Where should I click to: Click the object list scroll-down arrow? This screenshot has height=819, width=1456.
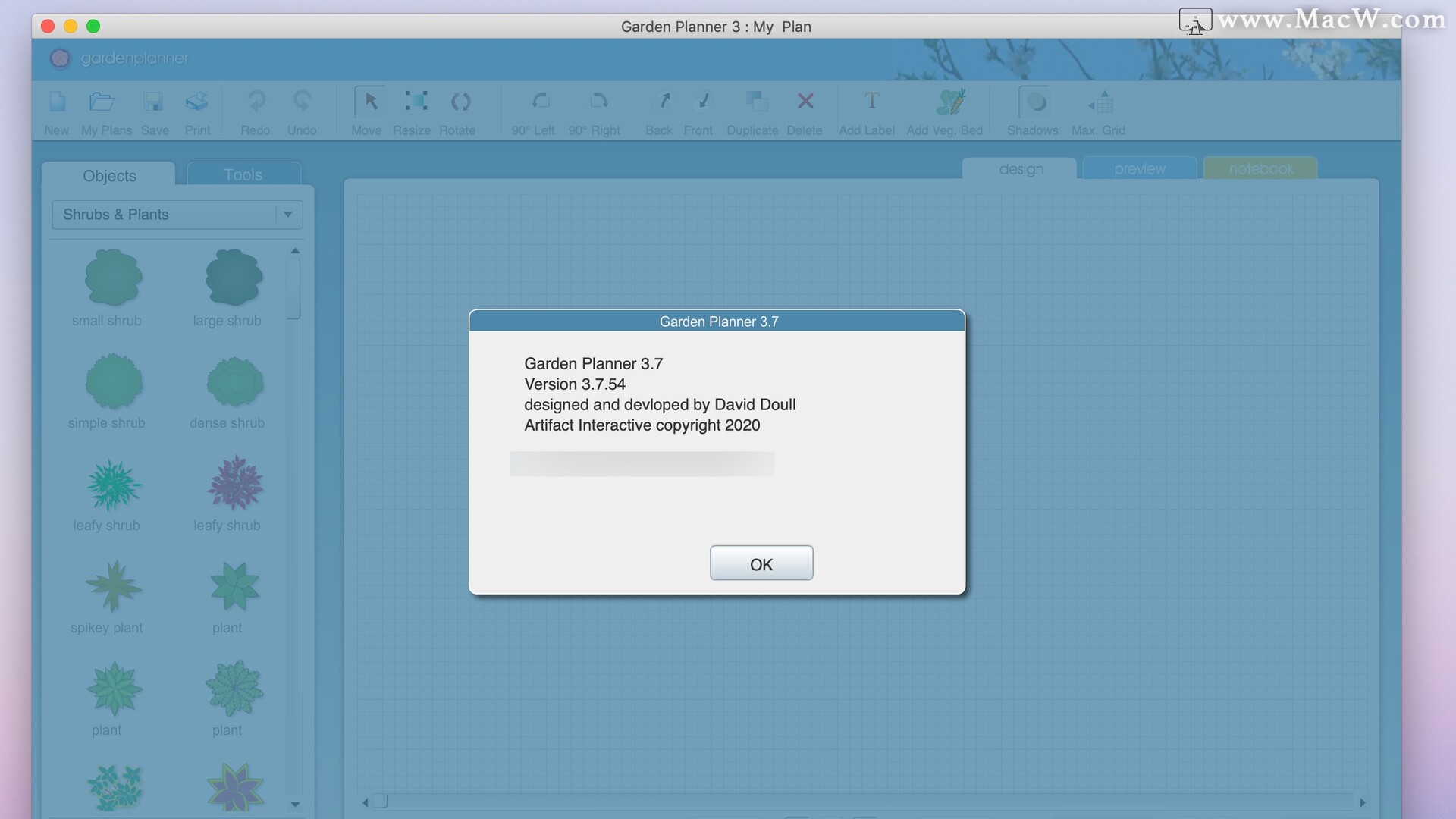(295, 805)
